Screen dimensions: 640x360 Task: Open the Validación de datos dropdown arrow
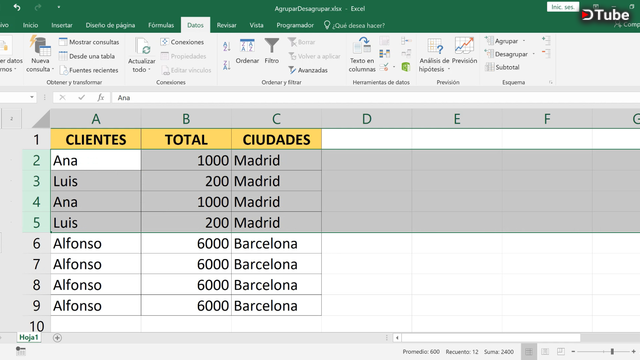(x=394, y=67)
